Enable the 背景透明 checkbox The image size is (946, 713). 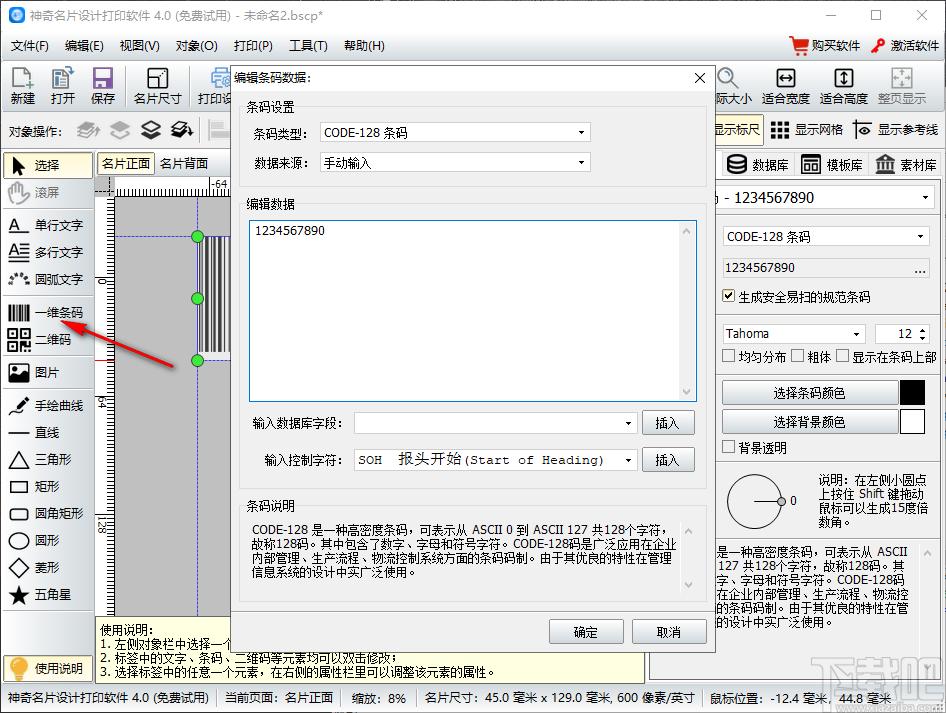point(729,447)
